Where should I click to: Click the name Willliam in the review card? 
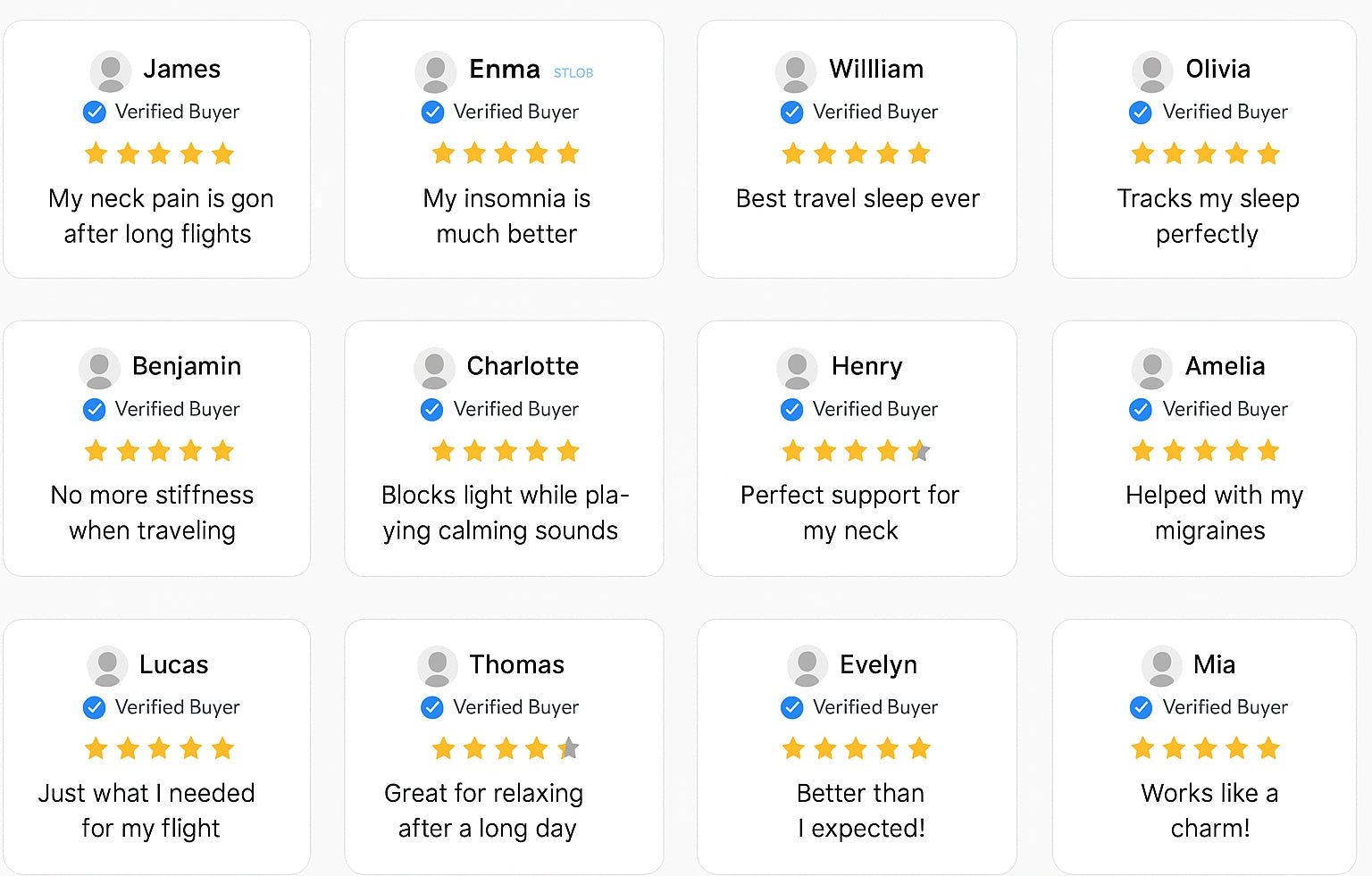tap(876, 69)
